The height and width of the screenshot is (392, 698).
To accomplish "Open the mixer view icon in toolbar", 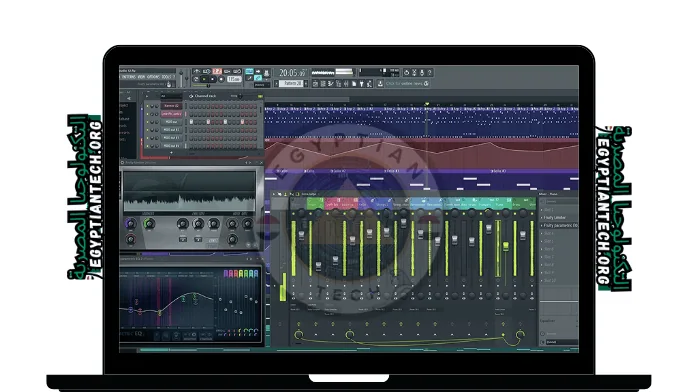I will pyautogui.click(x=346, y=83).
